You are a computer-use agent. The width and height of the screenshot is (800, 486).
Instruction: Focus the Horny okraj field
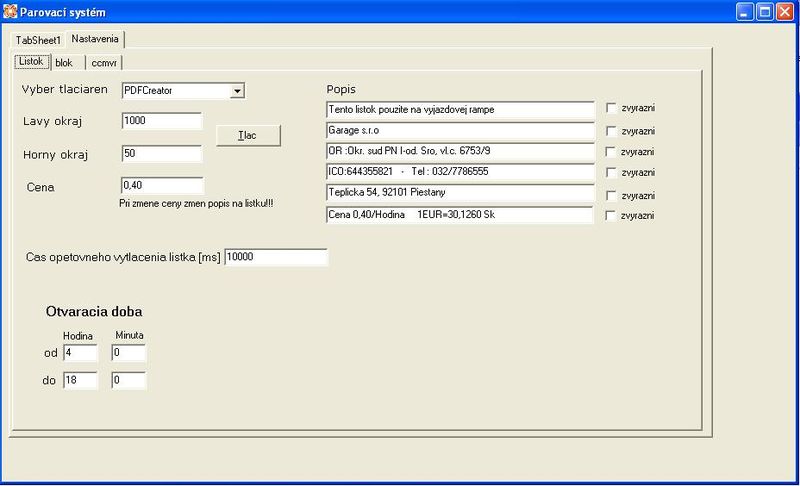[x=161, y=154]
